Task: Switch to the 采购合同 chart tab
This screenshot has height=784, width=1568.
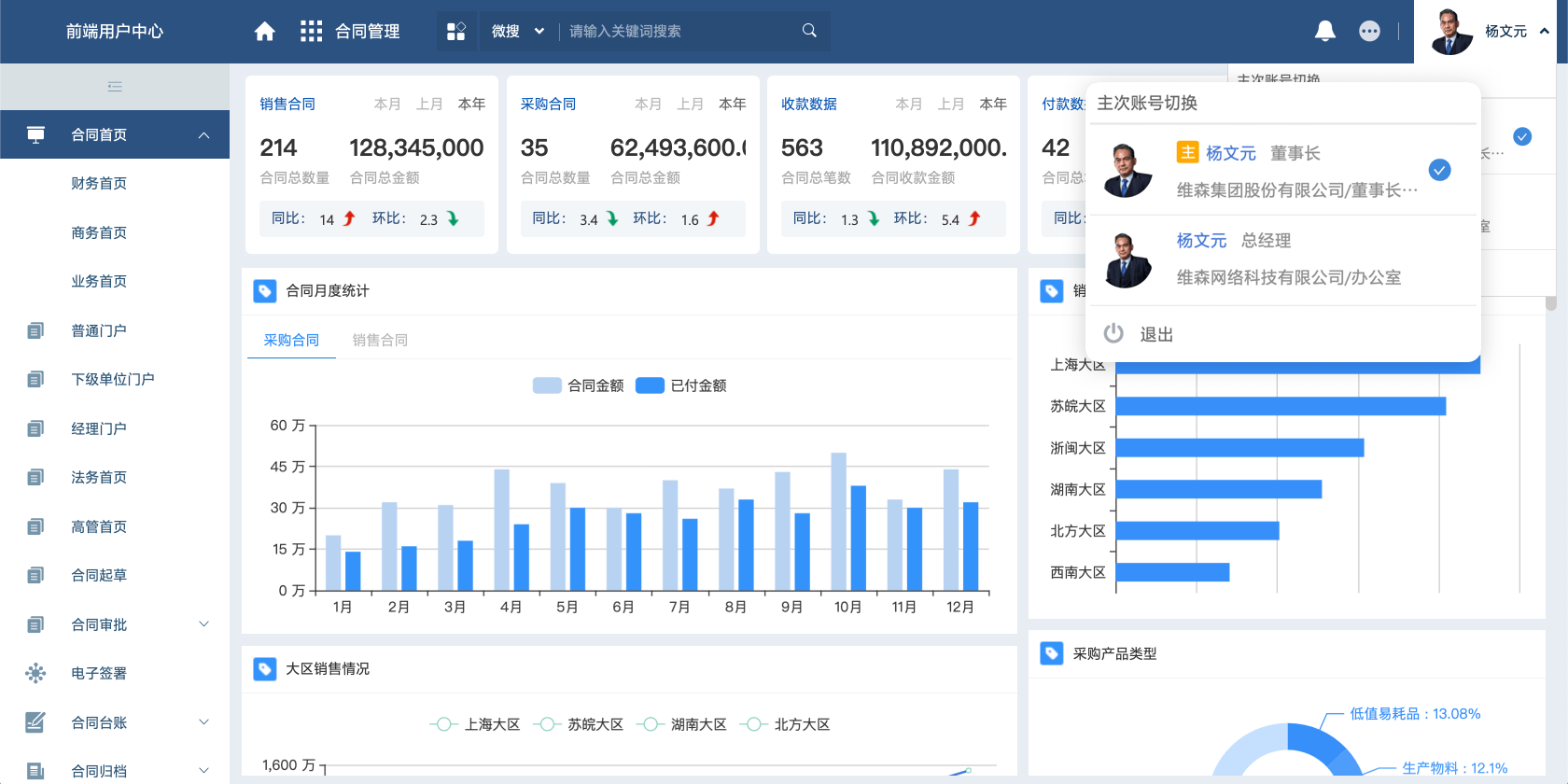Action: point(291,340)
